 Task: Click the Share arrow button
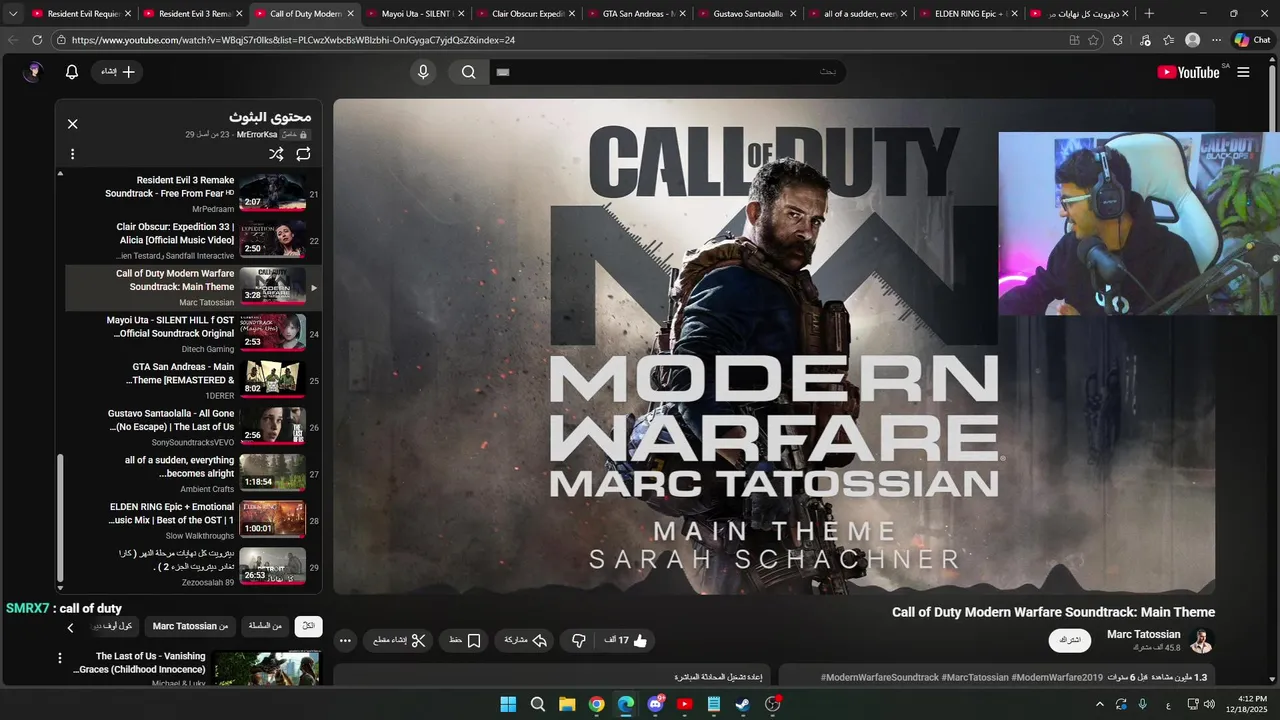point(526,640)
